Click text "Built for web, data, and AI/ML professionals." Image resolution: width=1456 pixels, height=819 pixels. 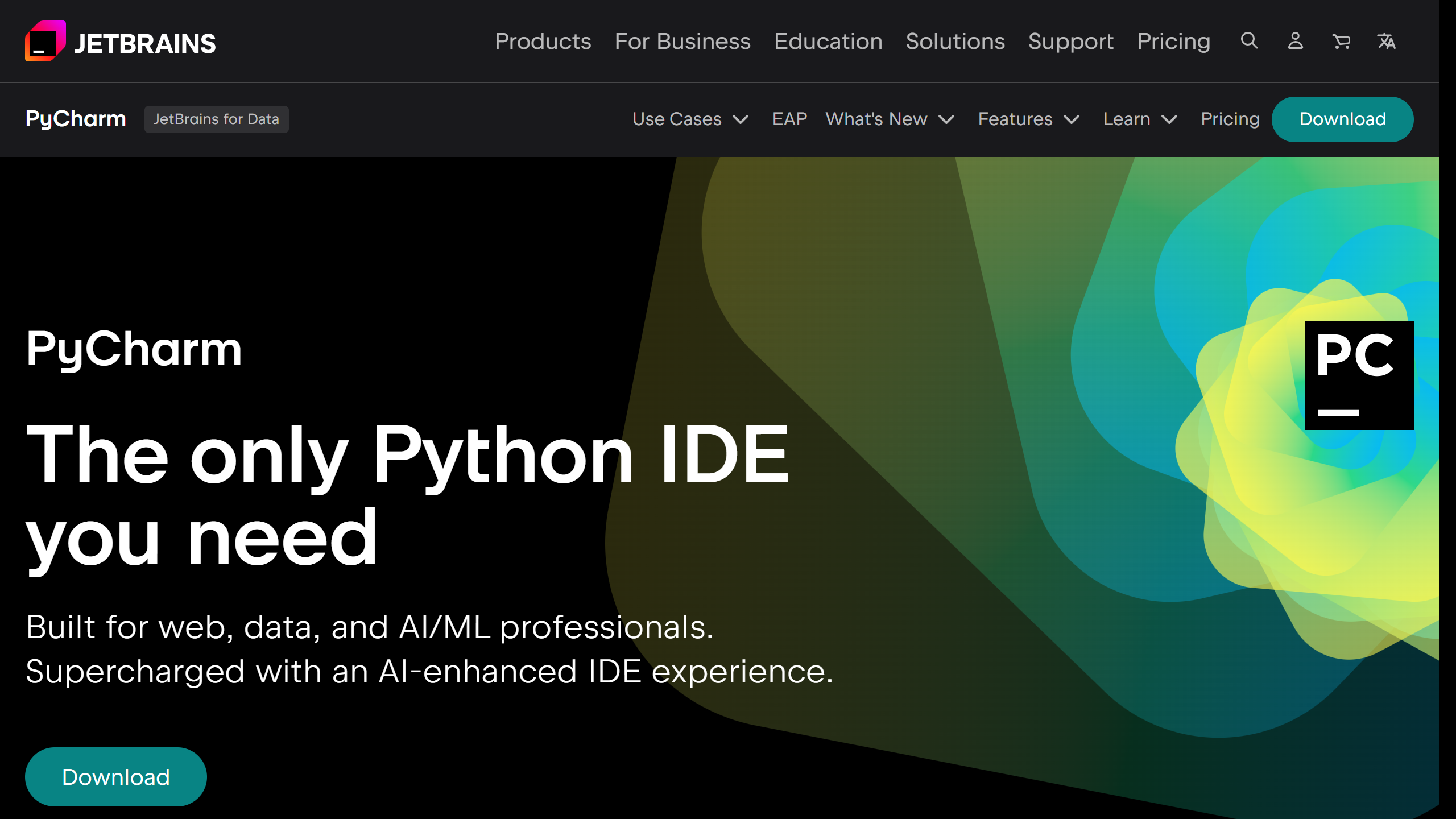tap(370, 627)
